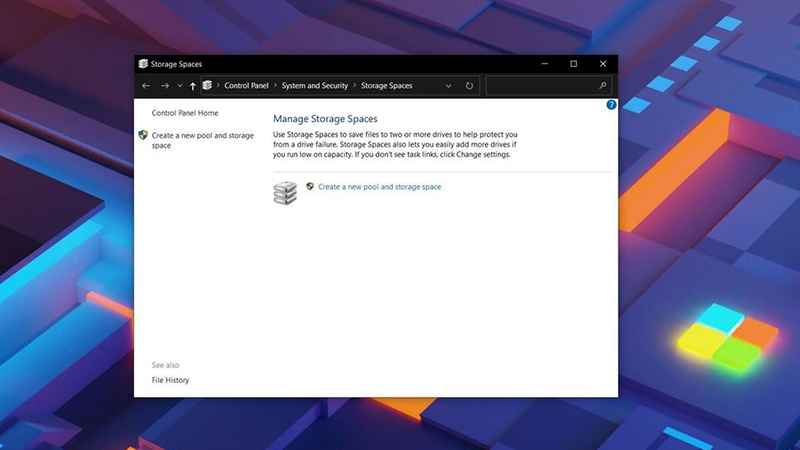Click the stacked drives icon in main pane
The height and width of the screenshot is (450, 800).
(x=285, y=192)
